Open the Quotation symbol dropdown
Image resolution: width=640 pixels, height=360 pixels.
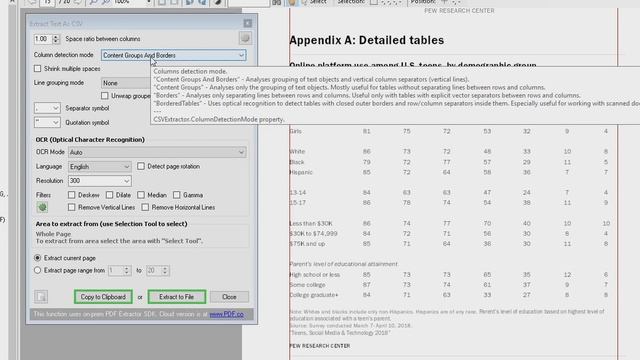47,122
